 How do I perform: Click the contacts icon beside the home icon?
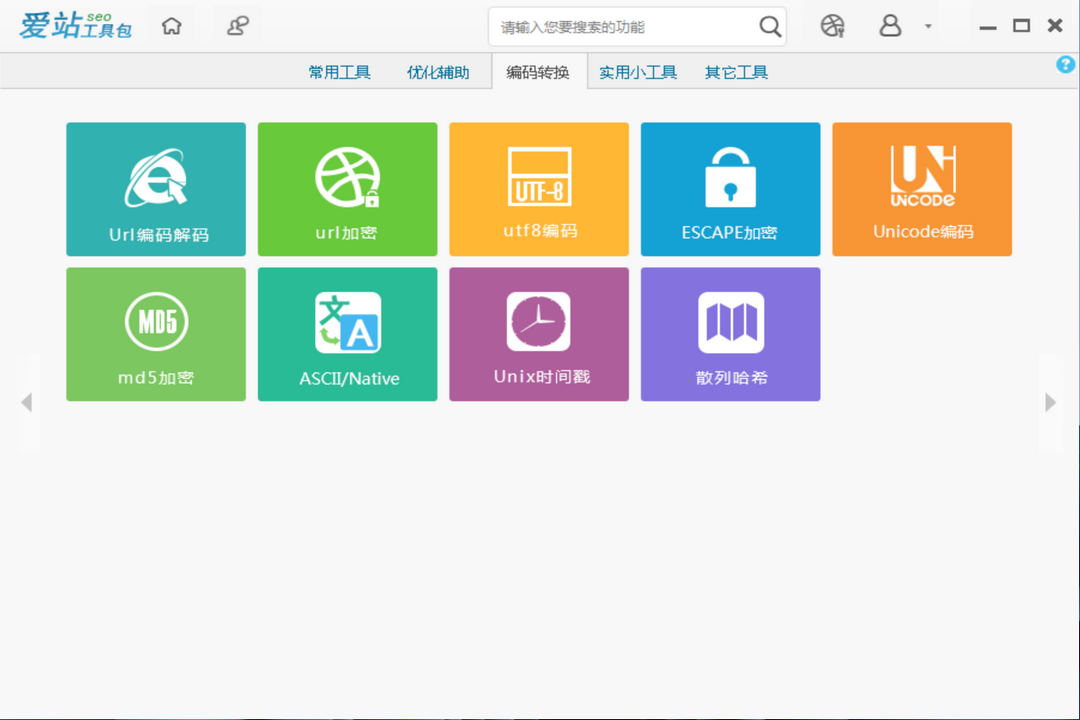point(236,26)
